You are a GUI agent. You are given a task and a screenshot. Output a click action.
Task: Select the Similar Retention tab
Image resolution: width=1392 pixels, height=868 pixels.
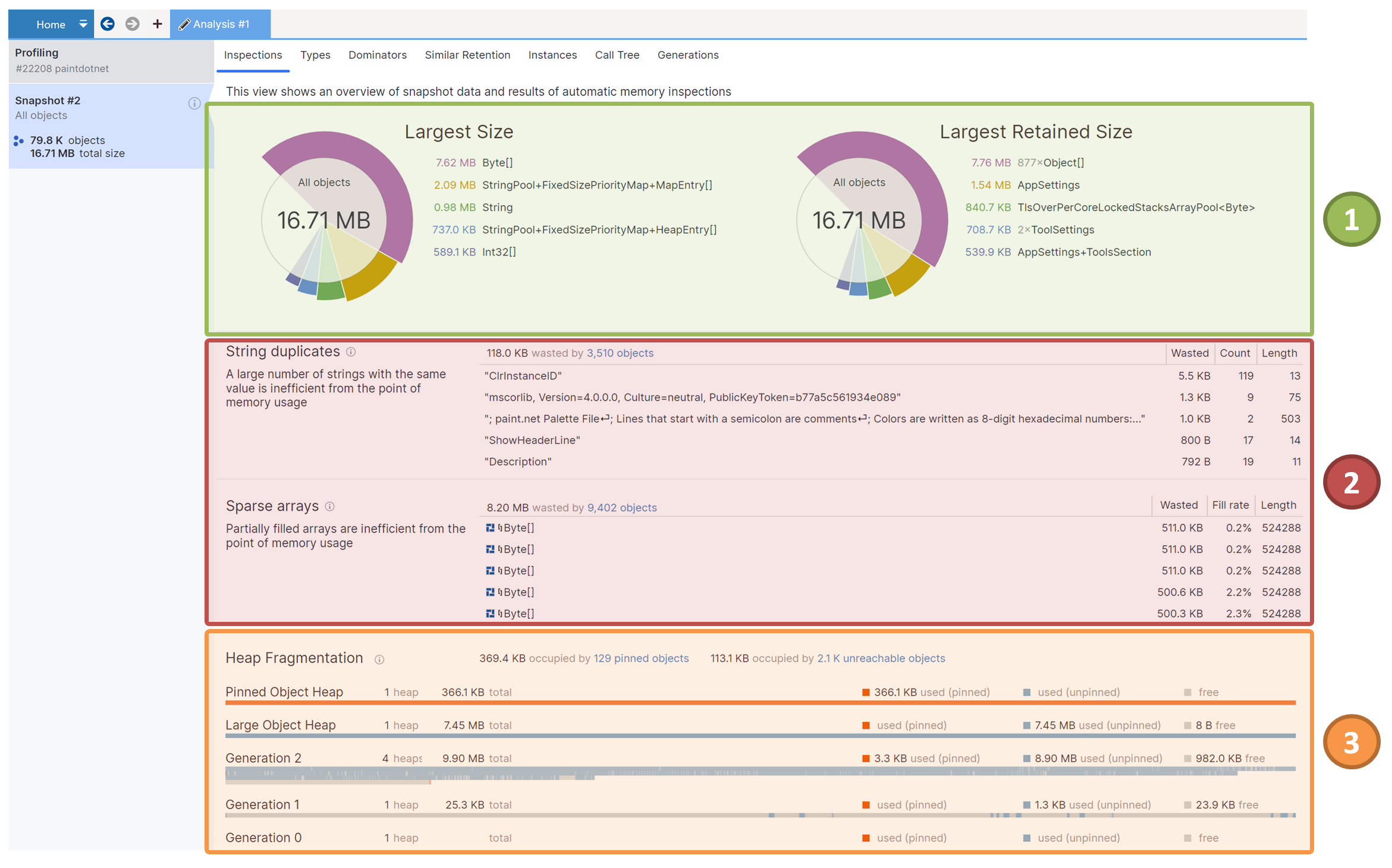pos(467,55)
